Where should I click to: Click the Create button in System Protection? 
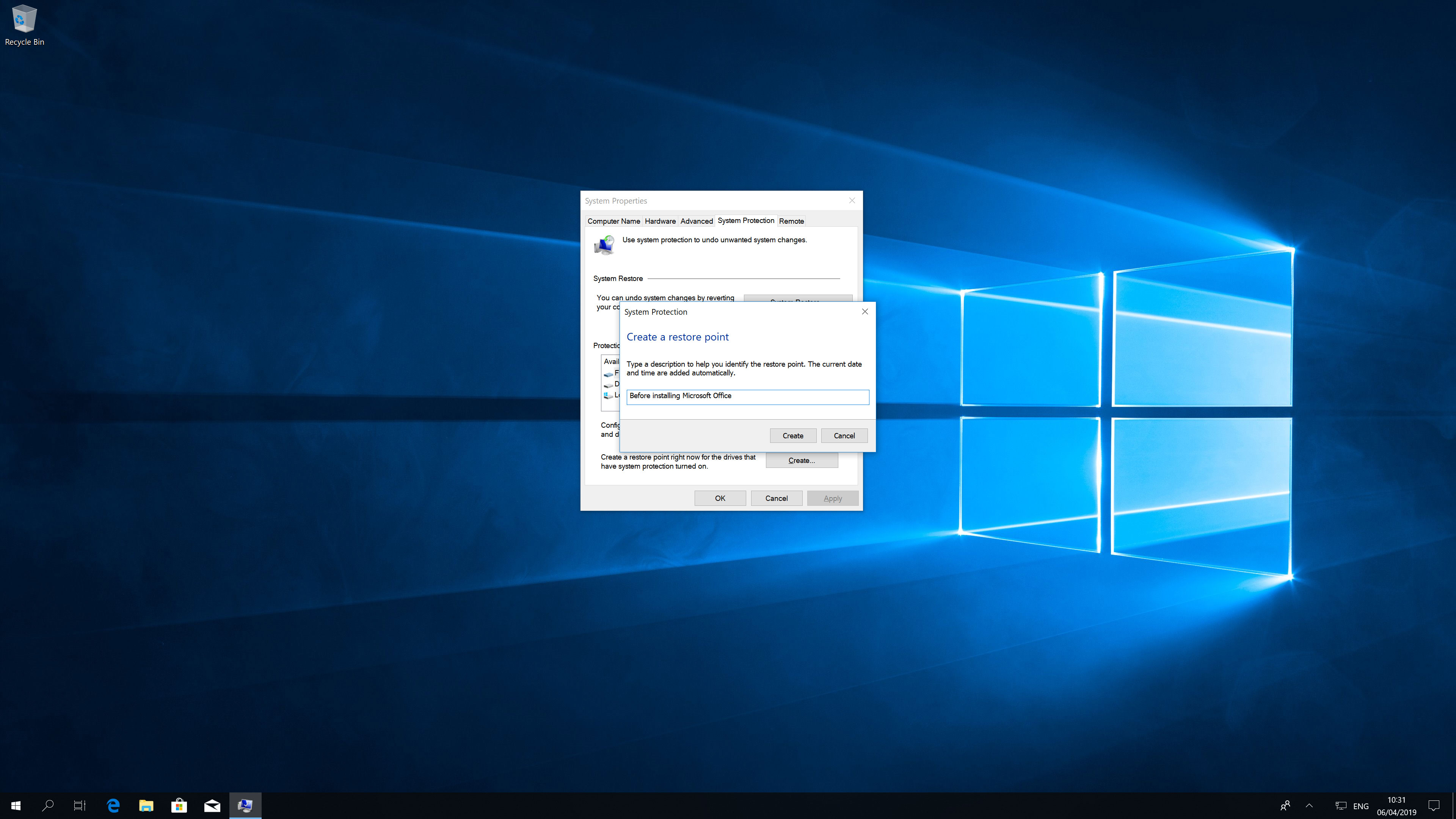(x=793, y=435)
